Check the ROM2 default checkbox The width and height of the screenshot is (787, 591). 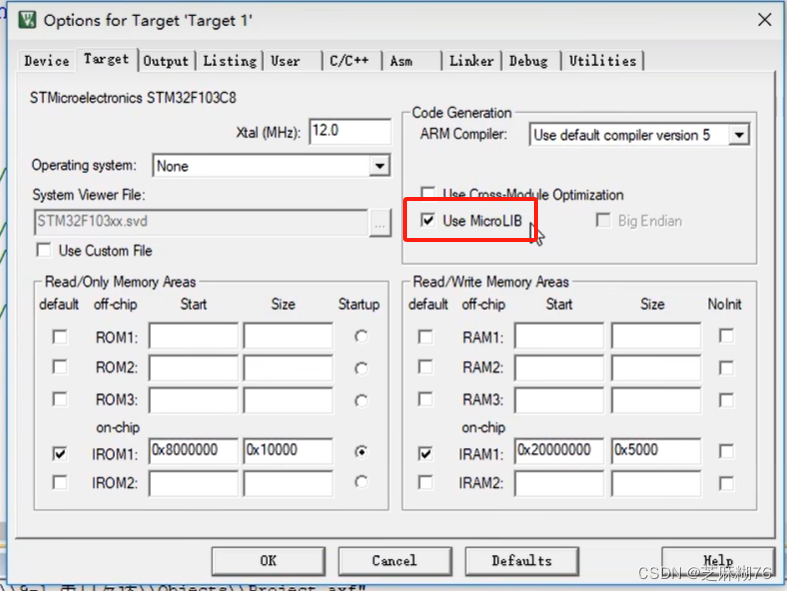(x=60, y=367)
